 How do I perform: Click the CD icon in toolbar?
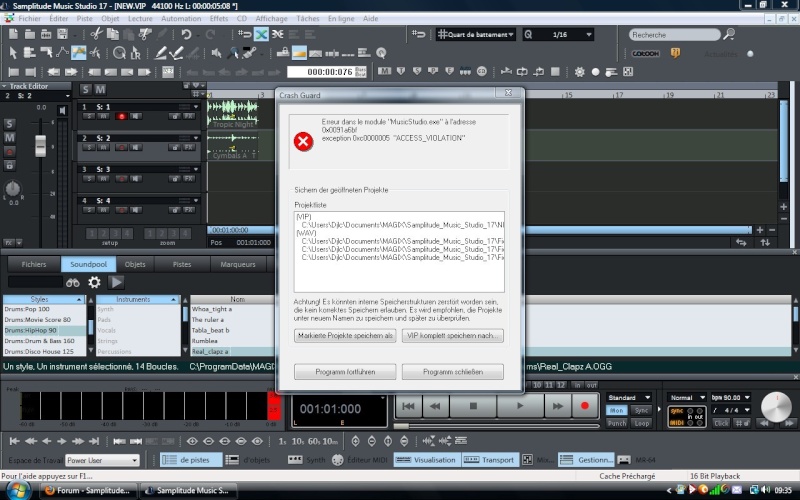pos(482,71)
